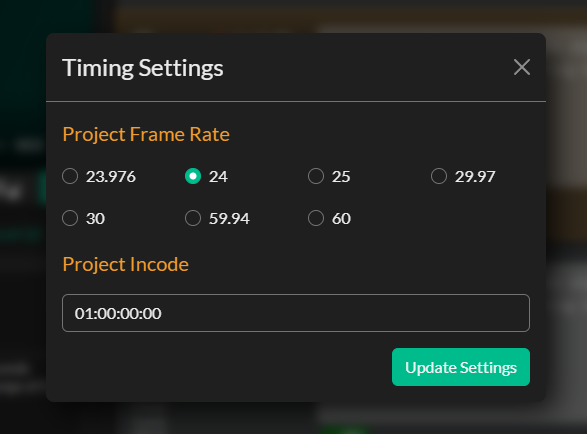Choose the 59.94 frame rate radio button

click(193, 218)
